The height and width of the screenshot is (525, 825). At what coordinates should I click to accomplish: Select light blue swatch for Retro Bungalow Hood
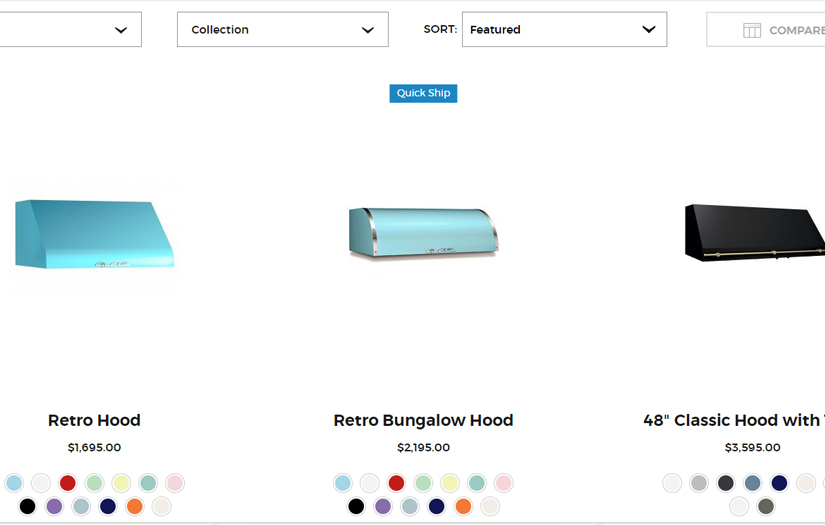[343, 483]
